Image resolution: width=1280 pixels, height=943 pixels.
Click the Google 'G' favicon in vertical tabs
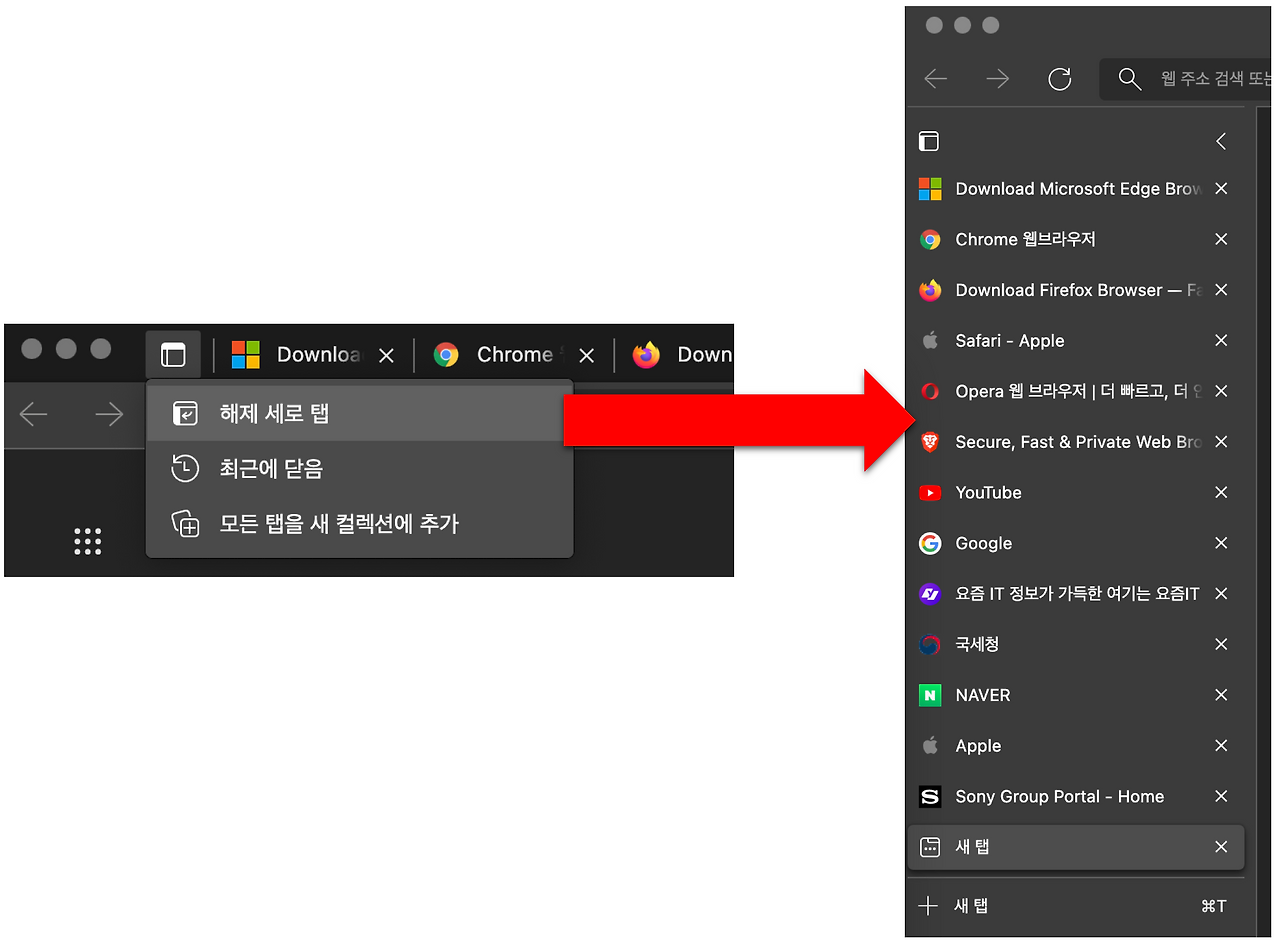pyautogui.click(x=930, y=544)
